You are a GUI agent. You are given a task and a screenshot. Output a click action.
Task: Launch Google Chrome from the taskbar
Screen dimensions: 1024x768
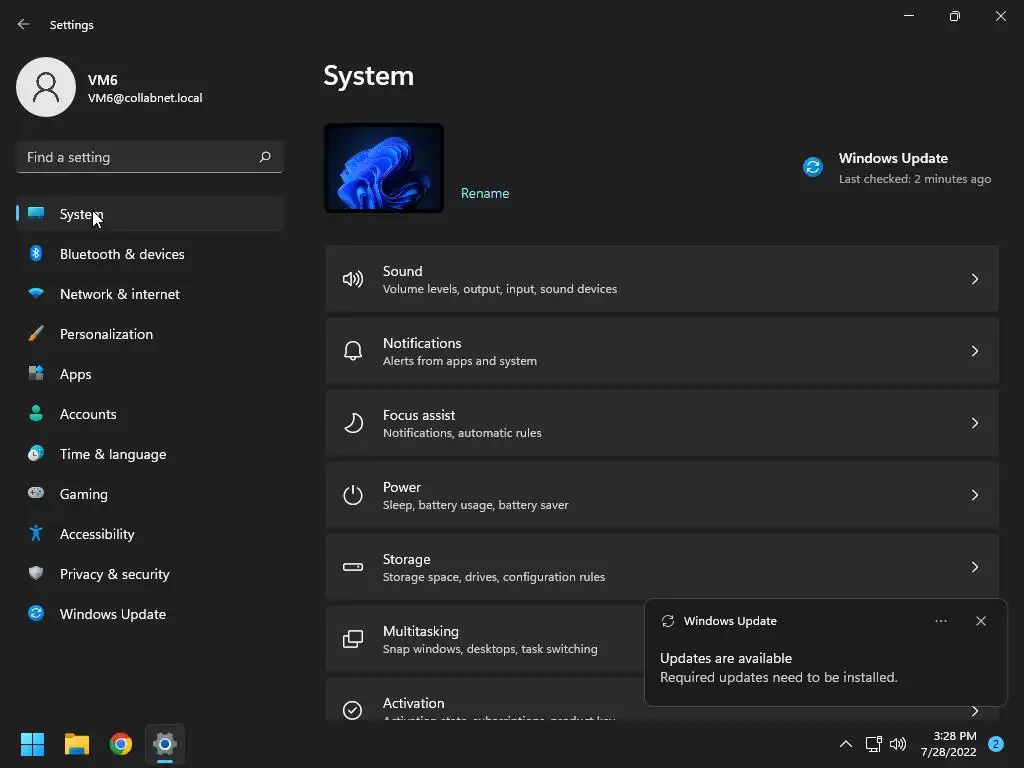click(121, 744)
